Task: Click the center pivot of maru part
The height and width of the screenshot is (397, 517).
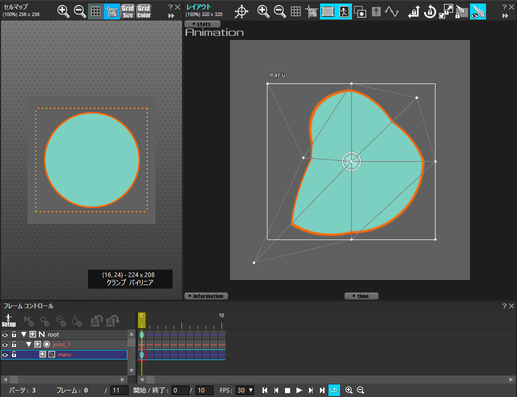Action: point(351,161)
